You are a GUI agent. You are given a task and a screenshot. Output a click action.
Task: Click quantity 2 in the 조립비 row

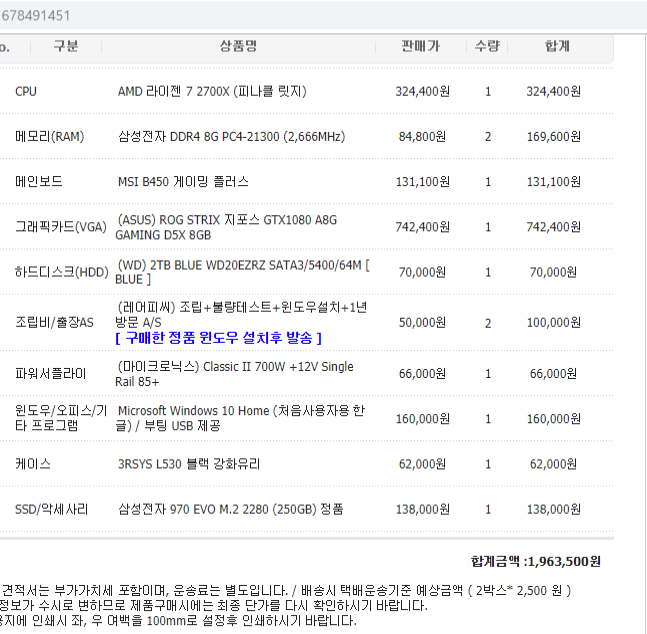pos(488,323)
